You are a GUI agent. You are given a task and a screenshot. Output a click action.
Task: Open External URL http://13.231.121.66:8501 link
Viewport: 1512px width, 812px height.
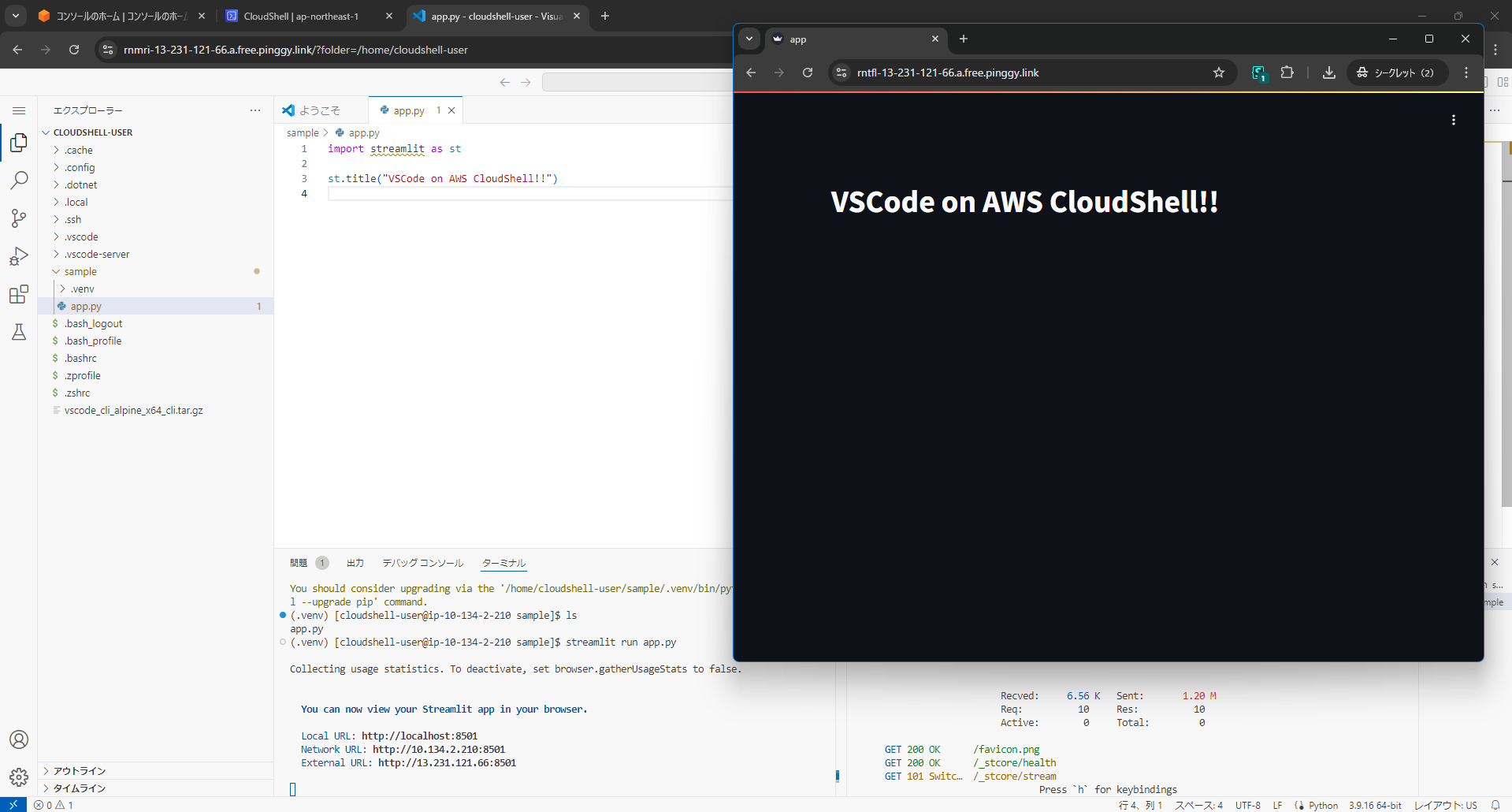tap(447, 763)
